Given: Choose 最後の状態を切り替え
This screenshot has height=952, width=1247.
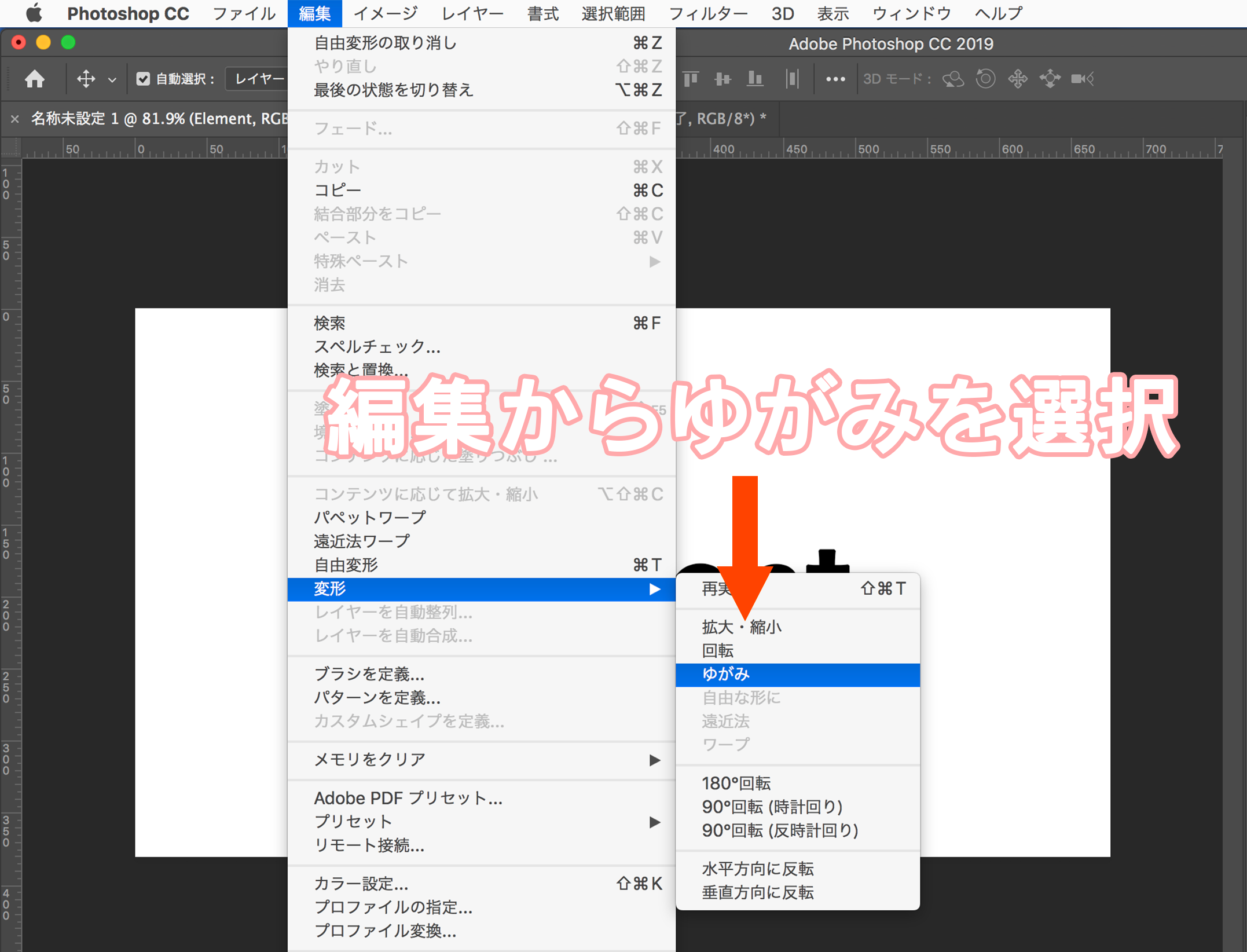Looking at the screenshot, I should (x=482, y=90).
